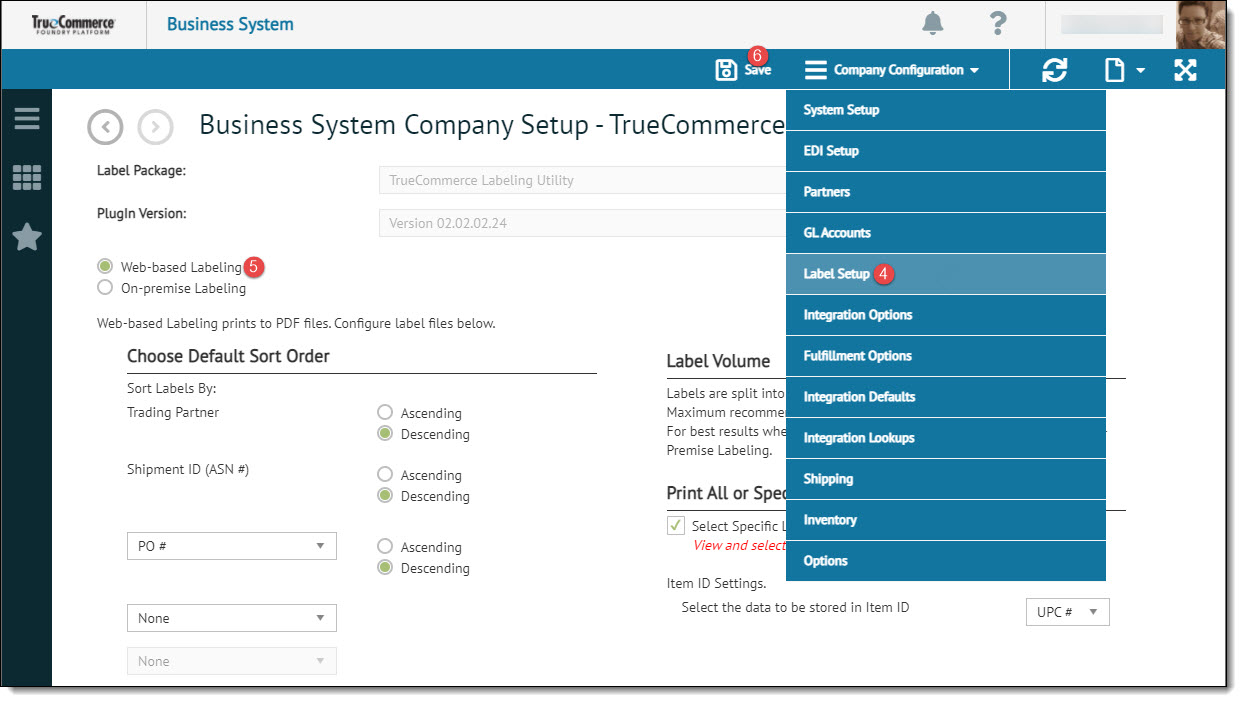Open the sidebar hamburger menu
This screenshot has height=702, width=1242.
[26, 119]
